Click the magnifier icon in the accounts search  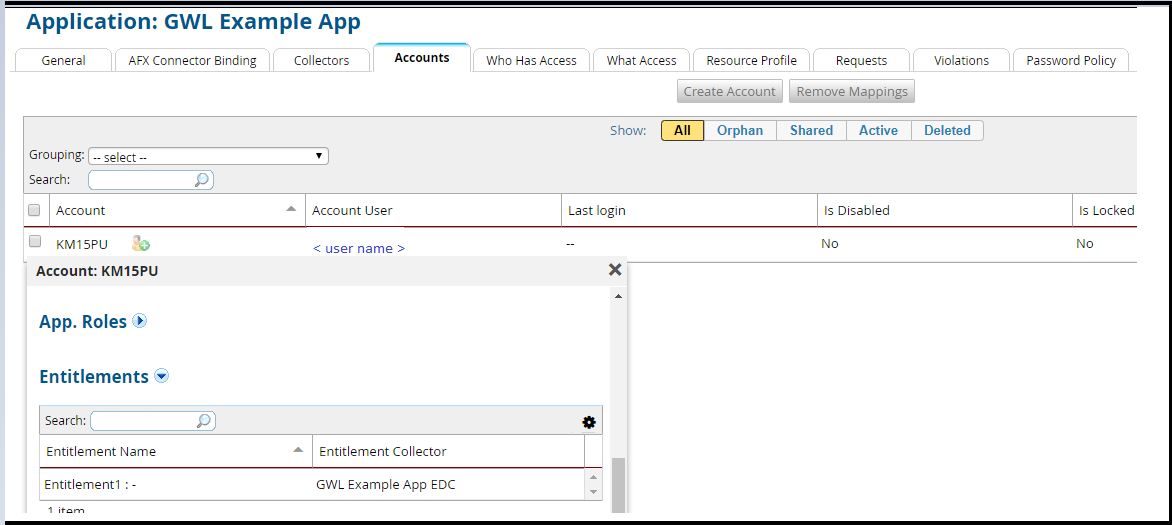tap(201, 180)
